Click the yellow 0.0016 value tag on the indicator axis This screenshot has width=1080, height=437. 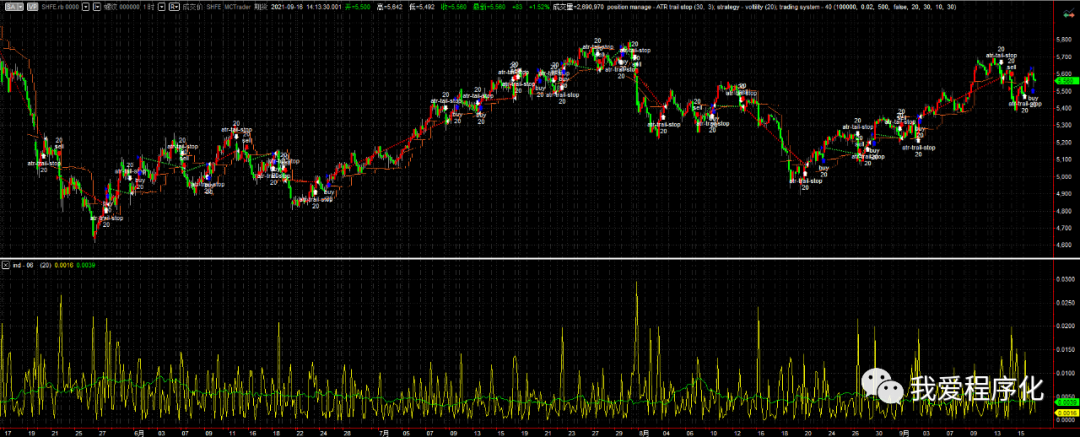1066,411
